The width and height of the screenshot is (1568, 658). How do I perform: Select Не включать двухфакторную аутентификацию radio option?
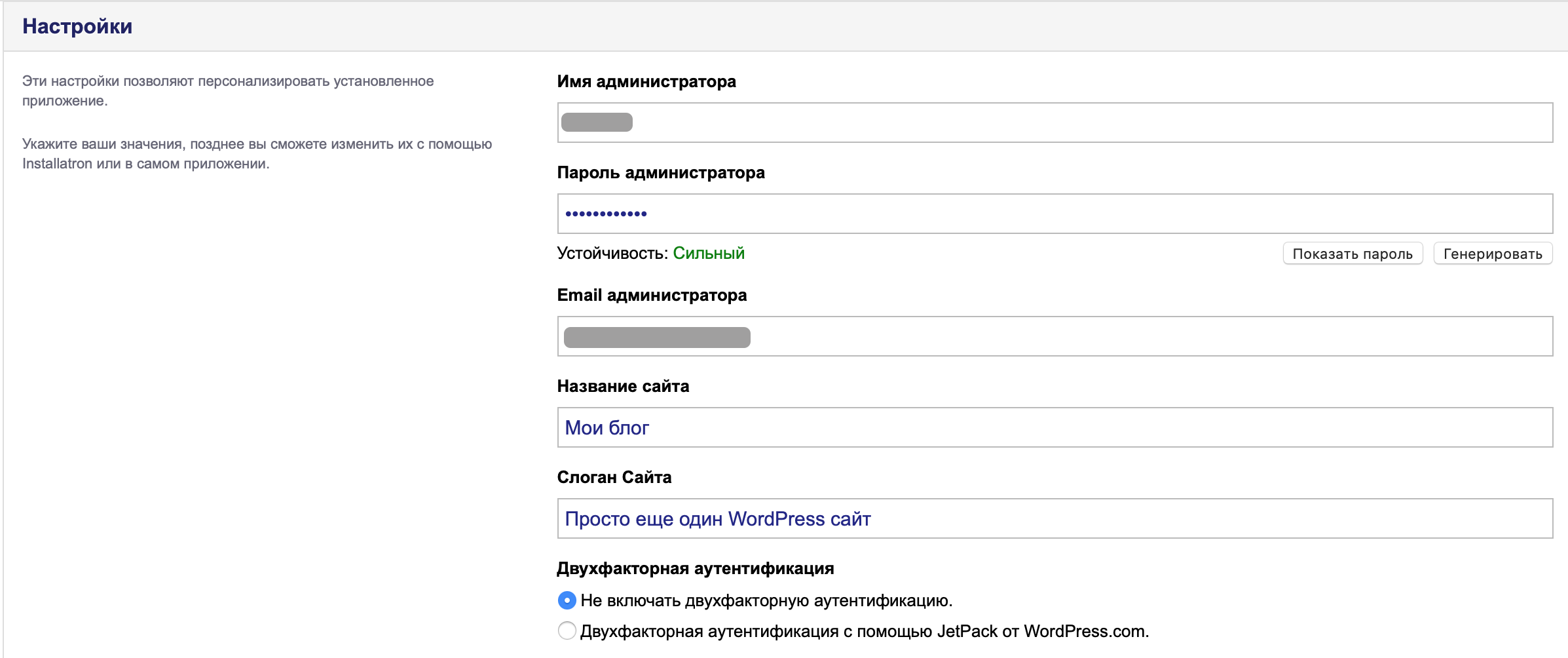click(x=567, y=600)
